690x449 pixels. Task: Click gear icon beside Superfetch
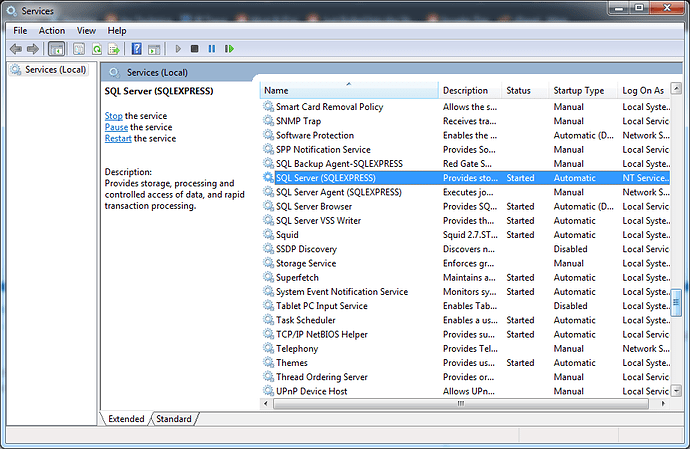pos(268,277)
